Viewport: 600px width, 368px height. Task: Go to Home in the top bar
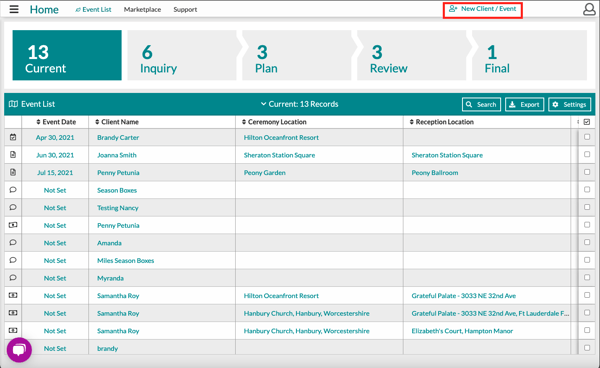pos(44,10)
